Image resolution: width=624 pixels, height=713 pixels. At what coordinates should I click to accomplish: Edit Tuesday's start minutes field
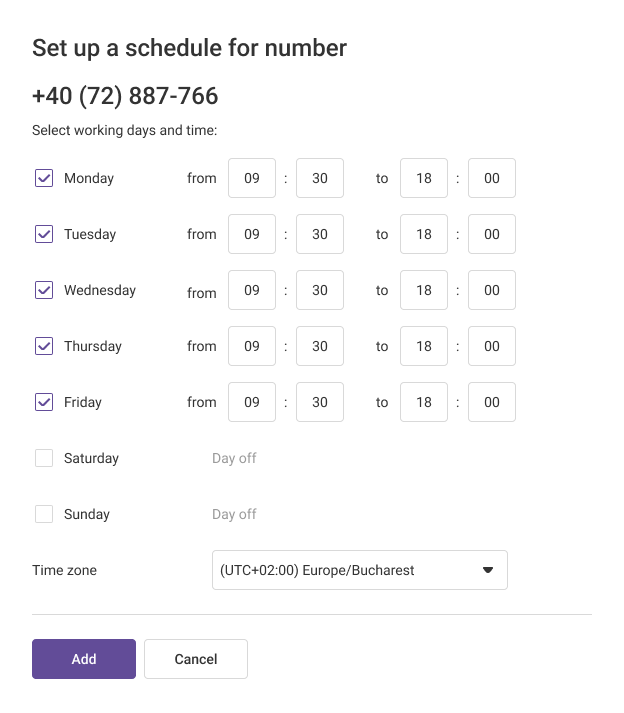point(320,234)
